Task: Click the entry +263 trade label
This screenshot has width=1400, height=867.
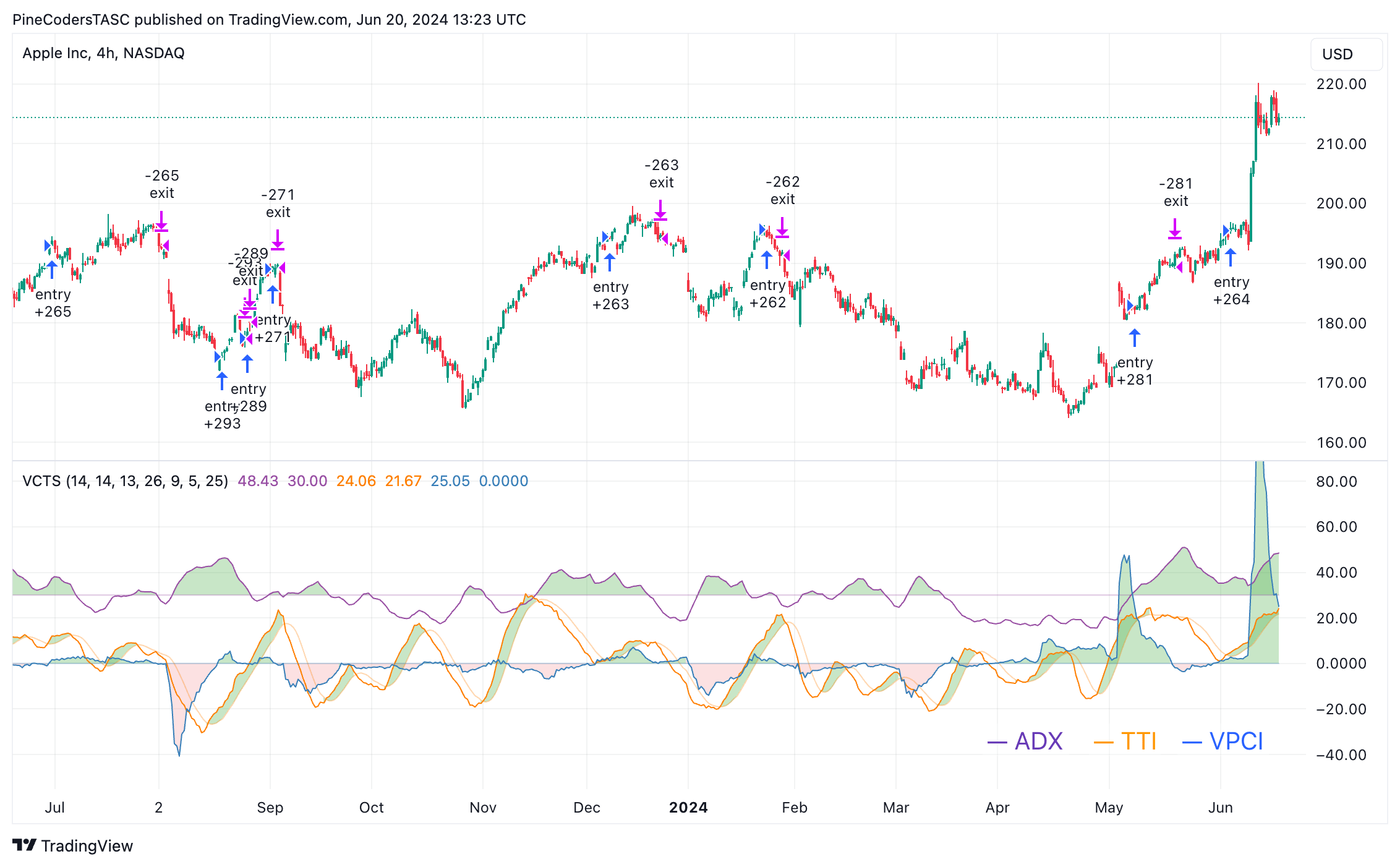Action: (x=611, y=296)
